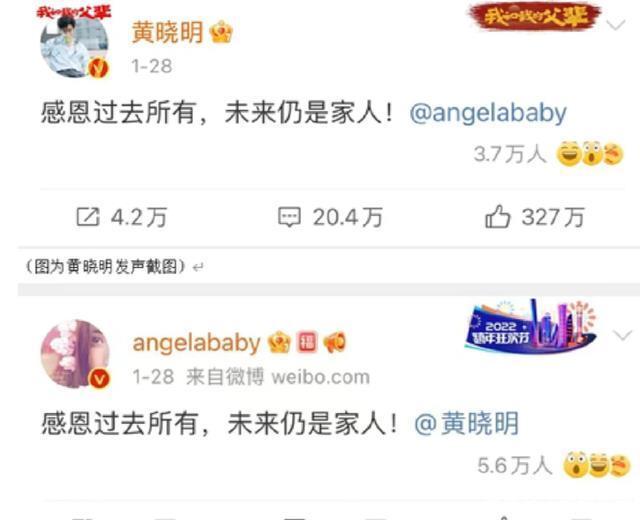Click the 黄晓明 username

pos(167,32)
